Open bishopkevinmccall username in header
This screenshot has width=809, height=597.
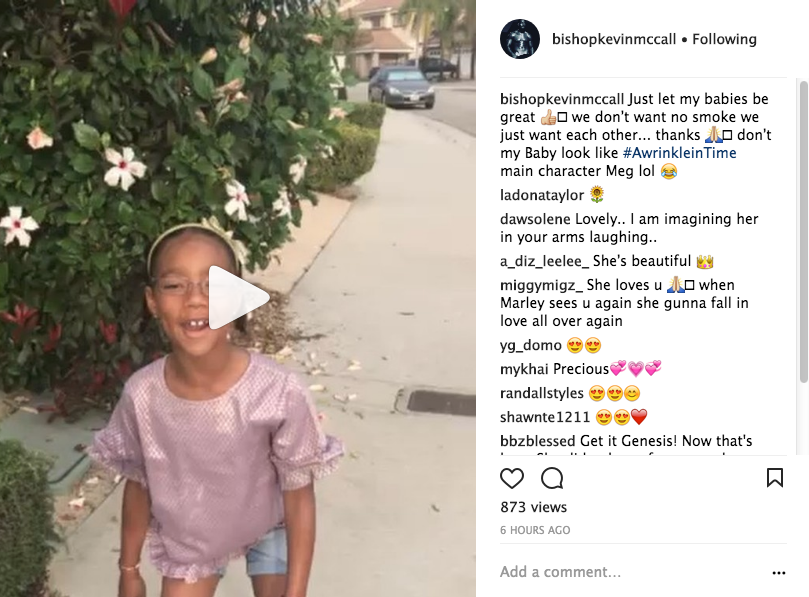(x=613, y=39)
